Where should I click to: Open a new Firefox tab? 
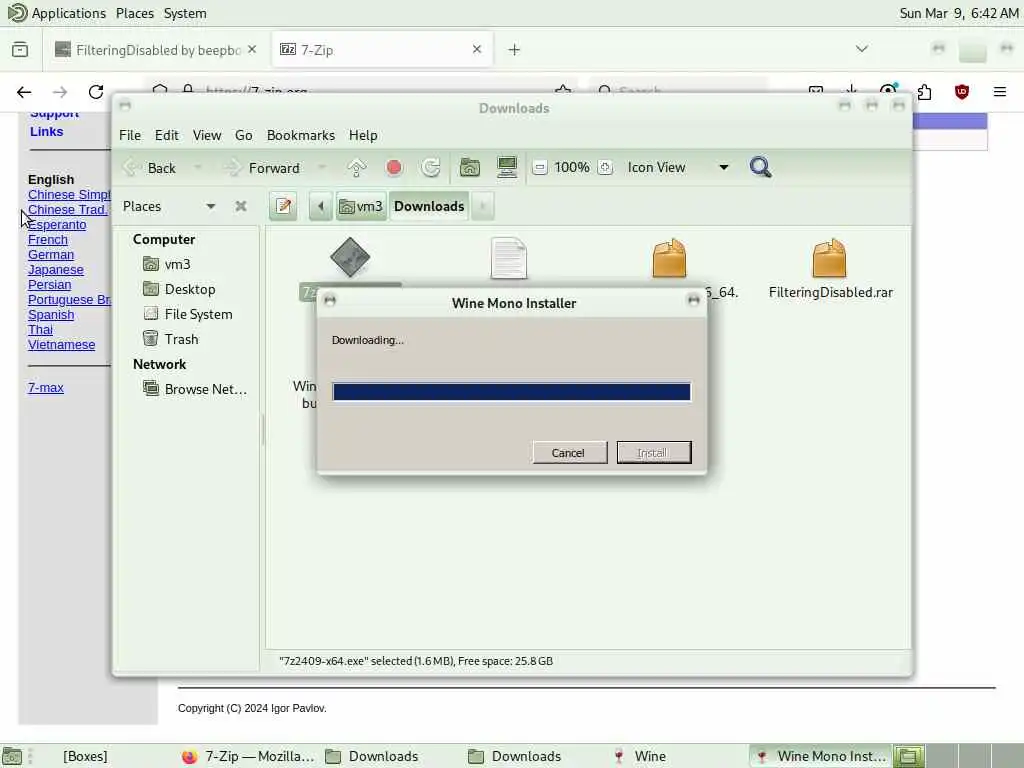(x=514, y=50)
